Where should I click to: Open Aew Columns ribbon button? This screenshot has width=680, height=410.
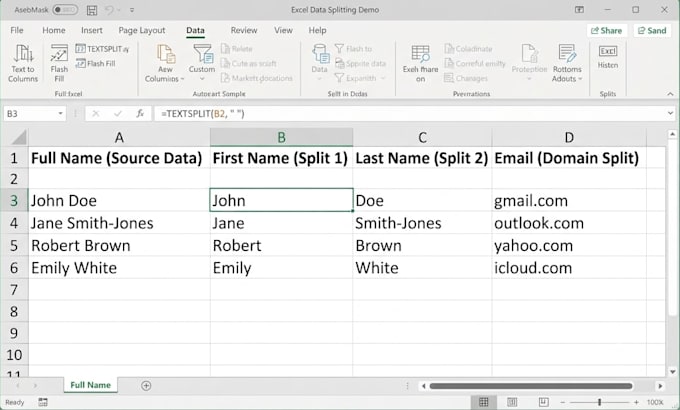pos(165,63)
